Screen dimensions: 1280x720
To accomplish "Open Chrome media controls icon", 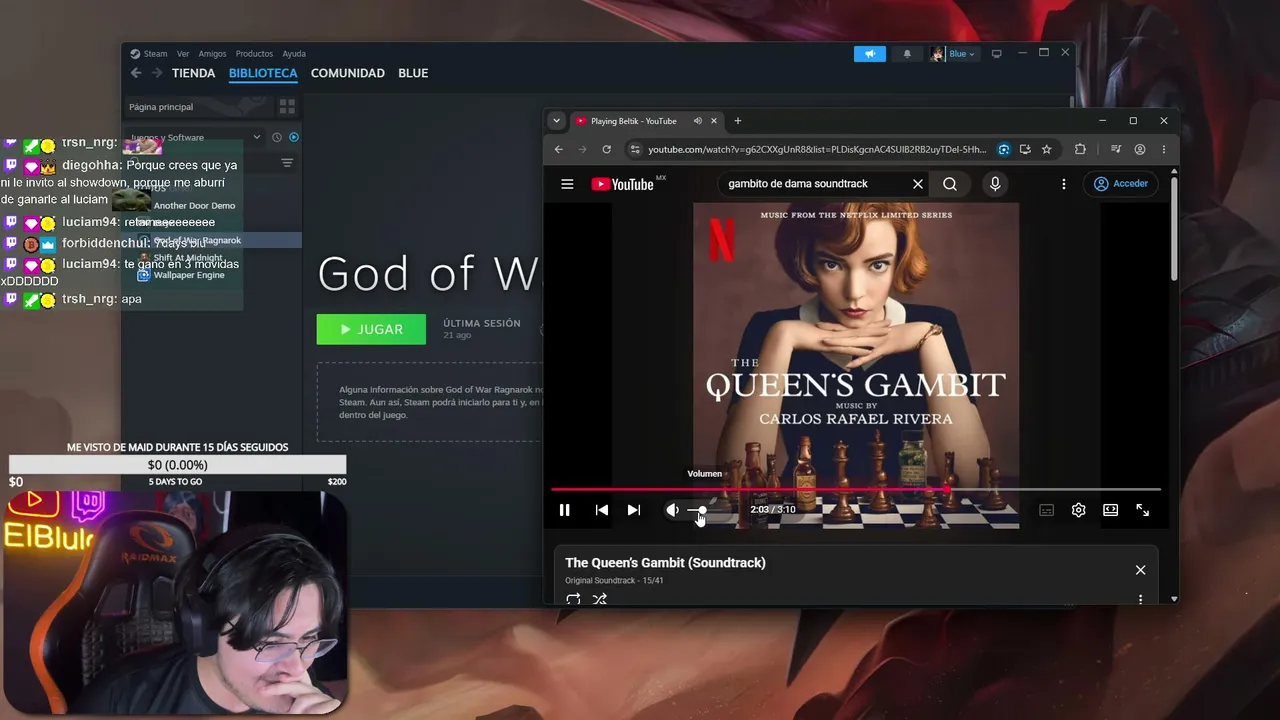I will [1116, 149].
